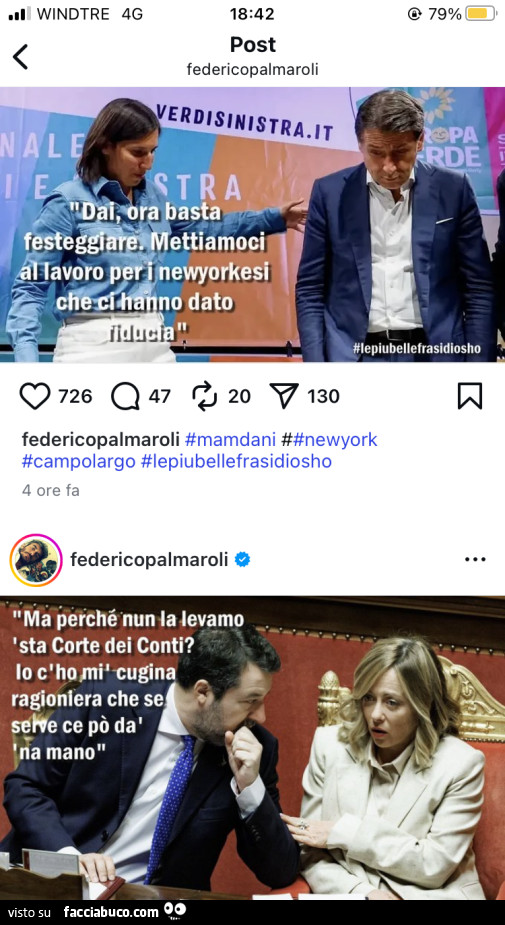The height and width of the screenshot is (925, 505).
Task: Open the Corte dei Conti meme image
Action: click(252, 747)
